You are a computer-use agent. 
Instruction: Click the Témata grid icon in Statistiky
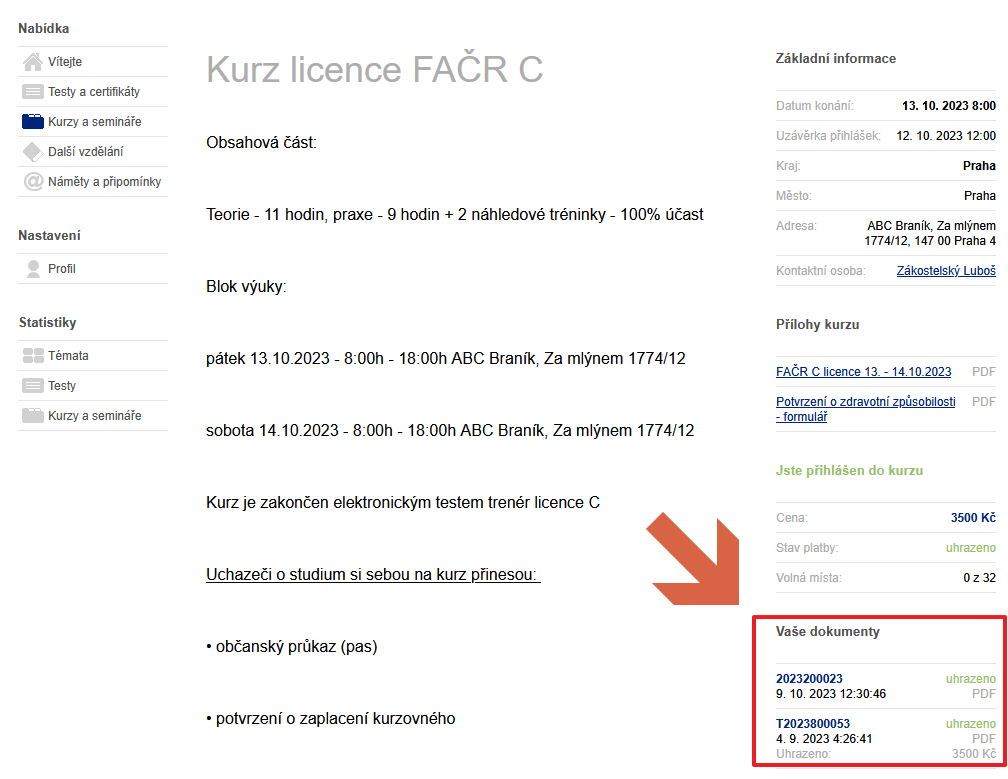pyautogui.click(x=33, y=356)
